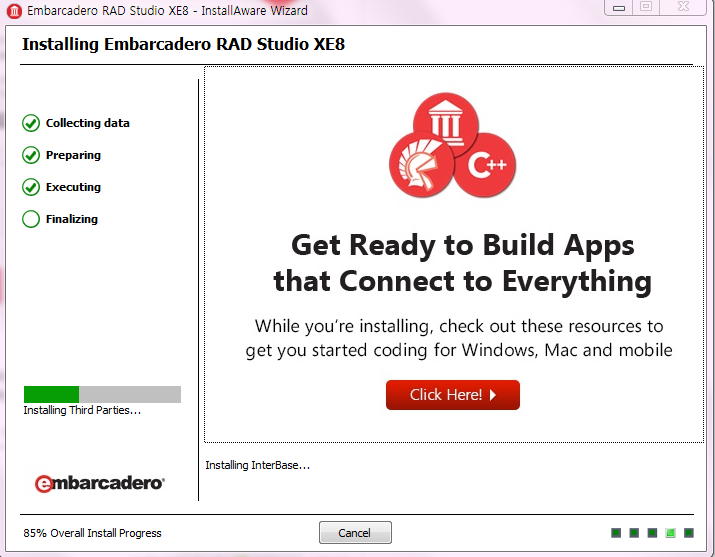Select the Finalizing step label

[72, 219]
